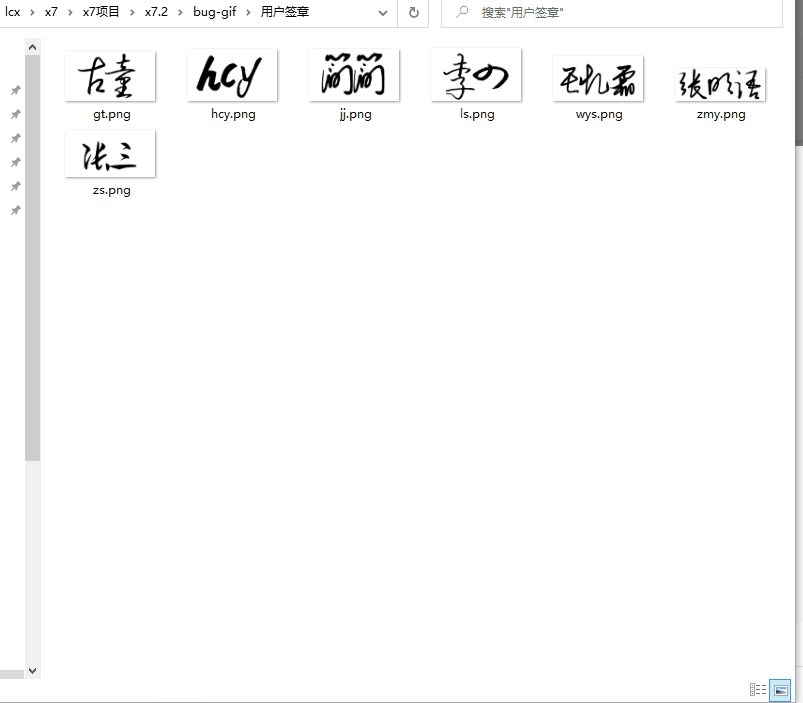Click the wys.png file name label
803x703 pixels.
599,114
